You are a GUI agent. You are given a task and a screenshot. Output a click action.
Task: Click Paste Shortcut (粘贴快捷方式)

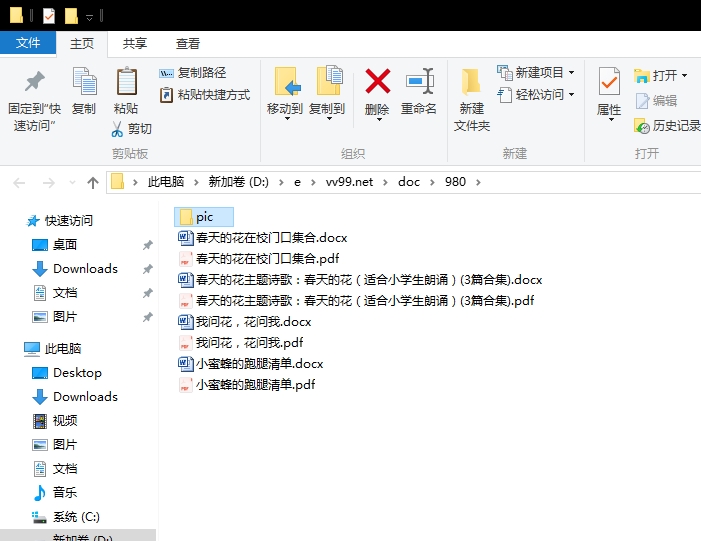click(205, 95)
